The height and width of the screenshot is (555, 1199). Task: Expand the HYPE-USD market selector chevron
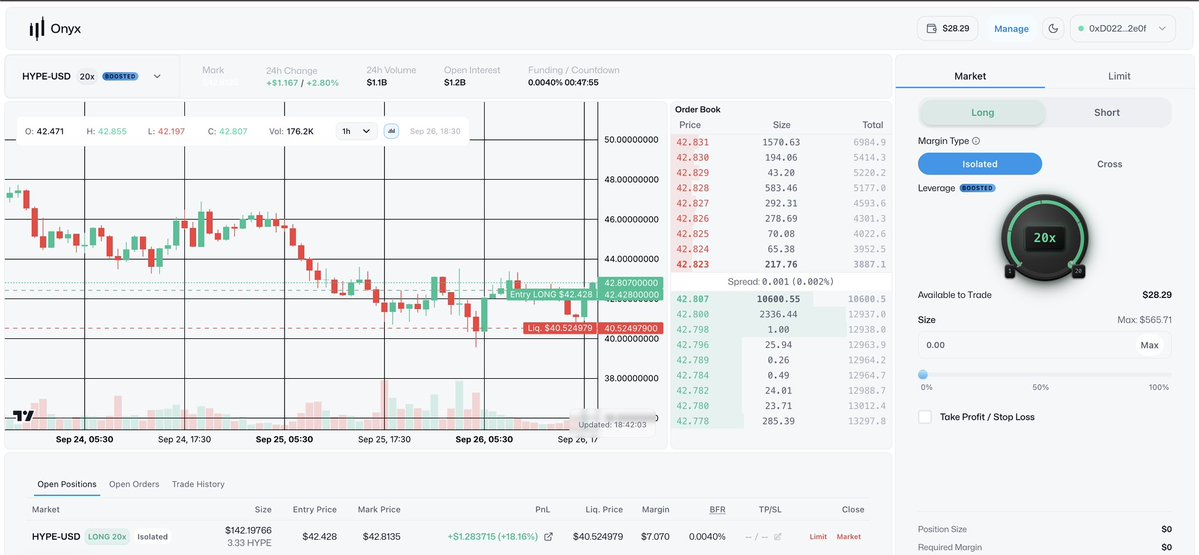pyautogui.click(x=157, y=76)
